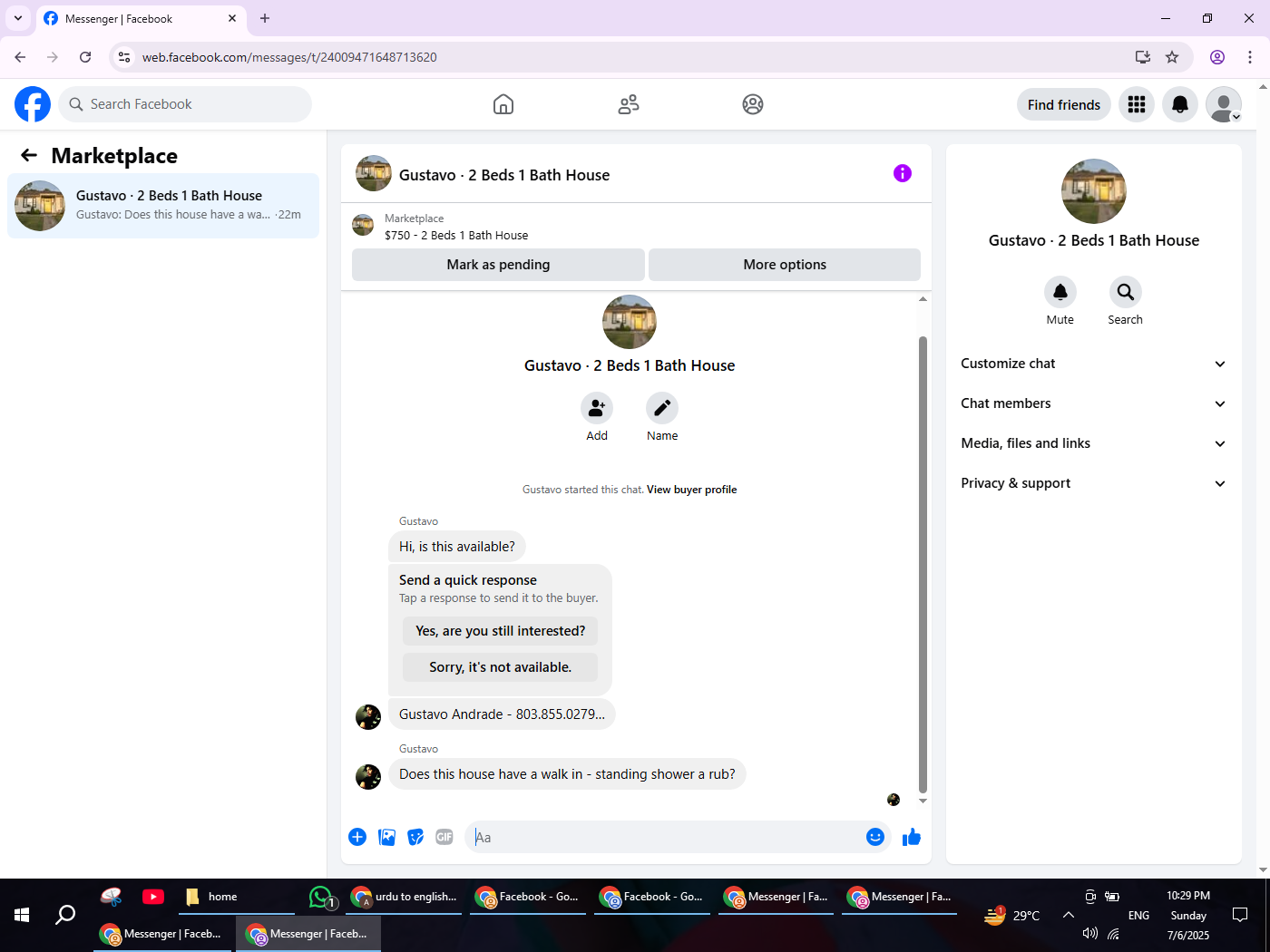Add people to the chat
This screenshot has width=1270, height=952.
coord(597,408)
